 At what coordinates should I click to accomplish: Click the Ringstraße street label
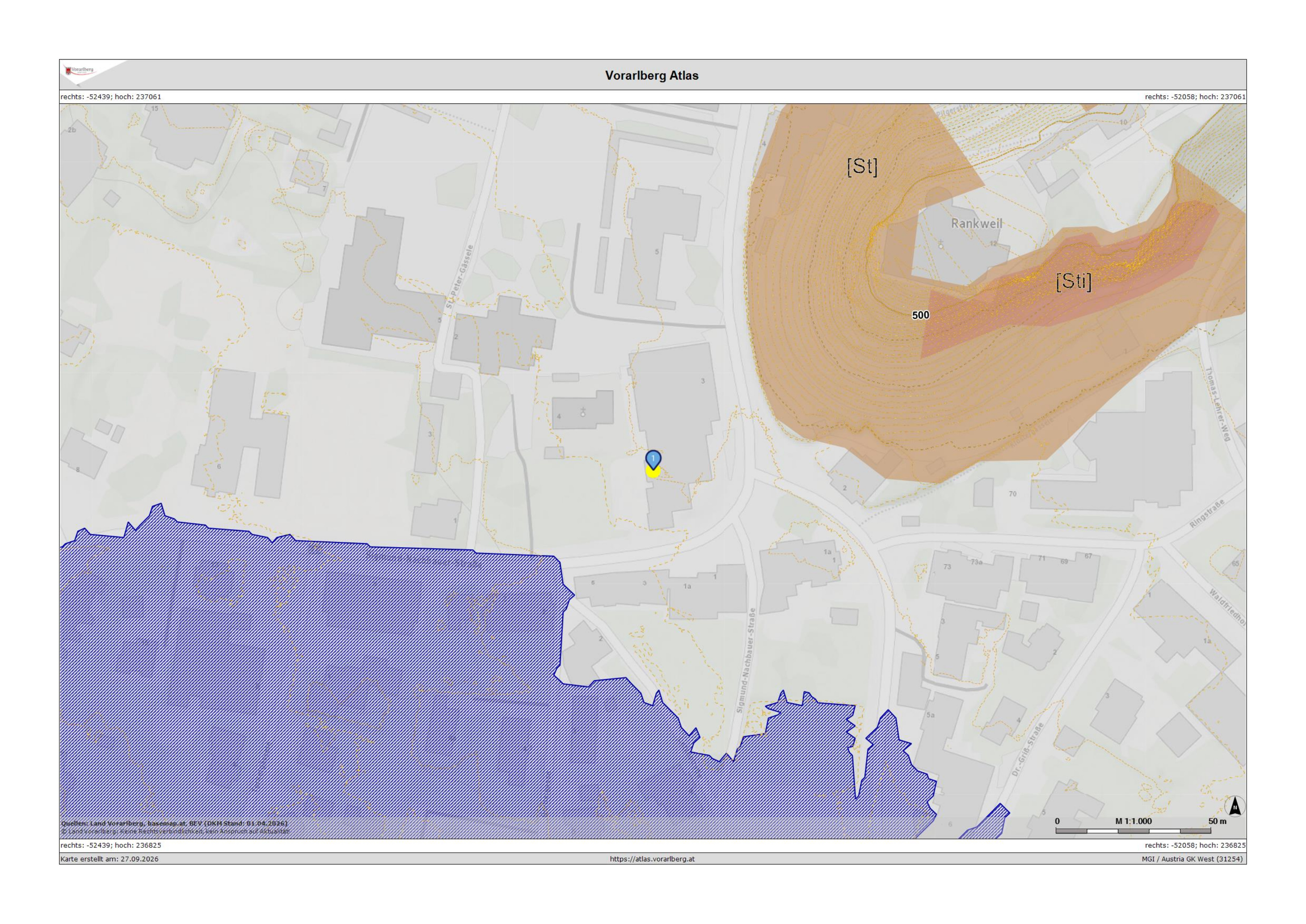[1206, 513]
